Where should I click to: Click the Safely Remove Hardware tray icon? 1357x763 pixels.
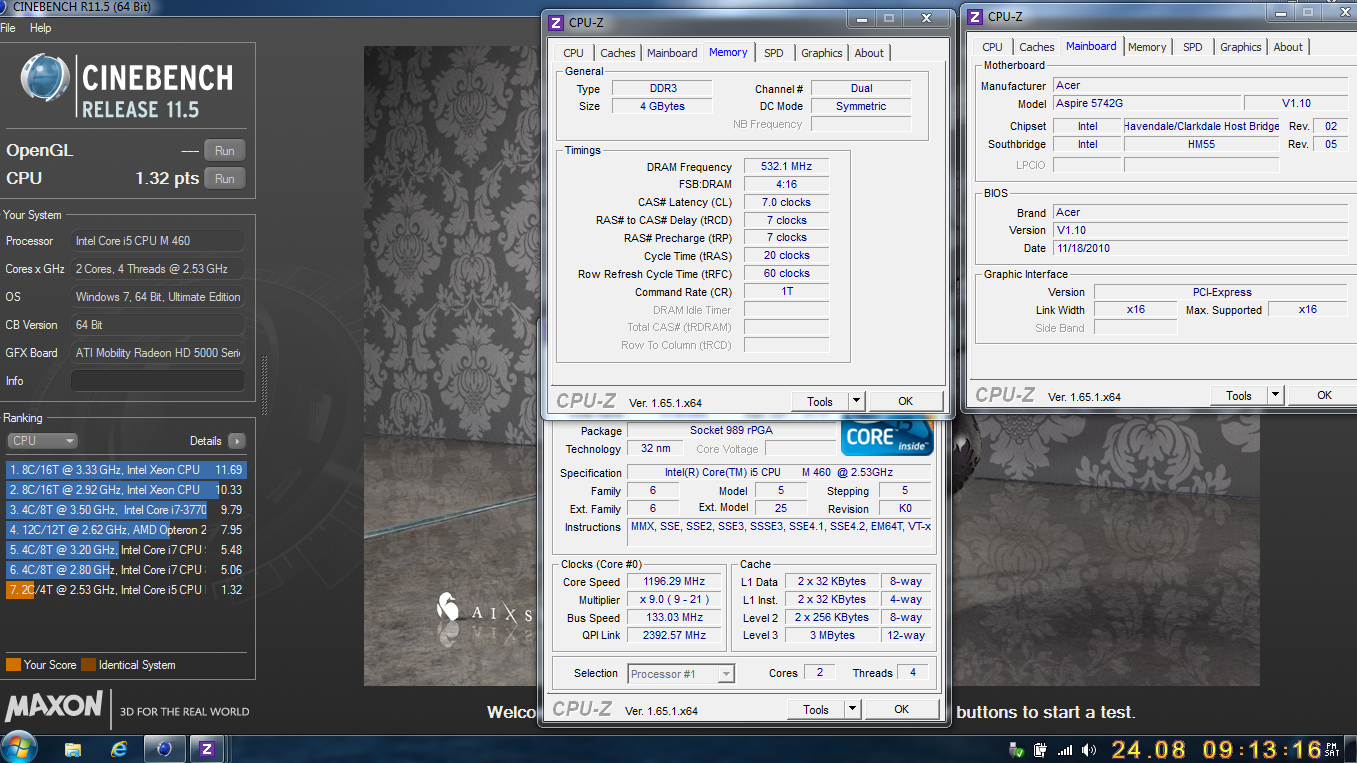1016,749
